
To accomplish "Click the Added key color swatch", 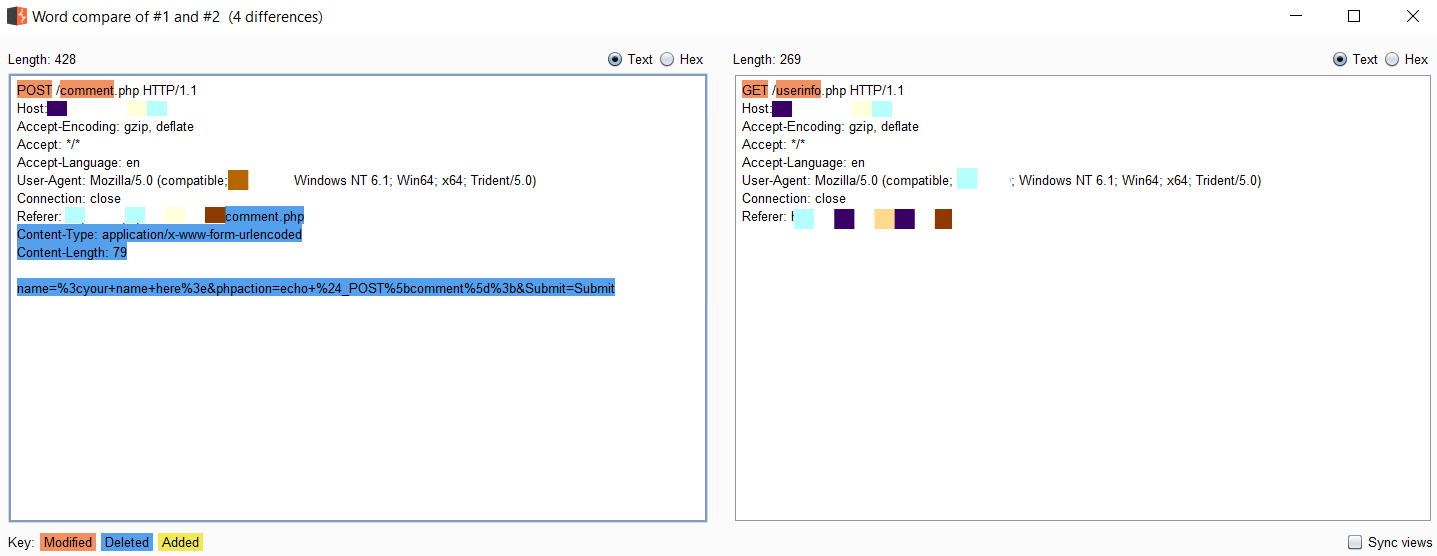I will tap(180, 542).
